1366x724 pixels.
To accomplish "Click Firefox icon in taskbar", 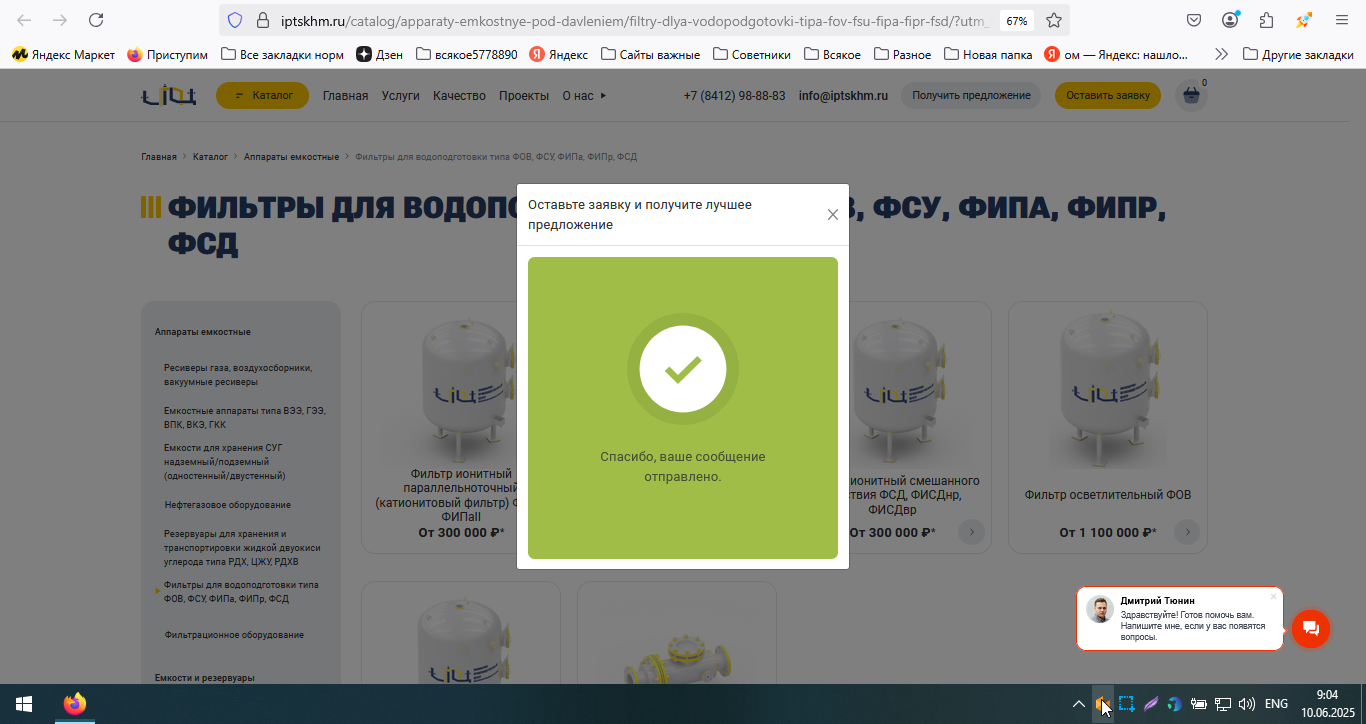I will [x=75, y=704].
